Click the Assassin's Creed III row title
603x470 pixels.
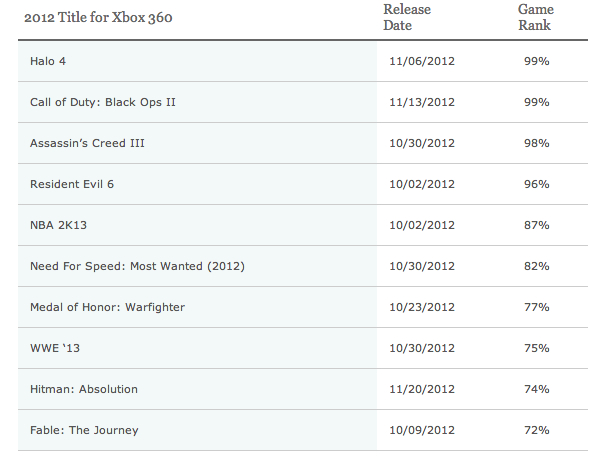pos(87,143)
